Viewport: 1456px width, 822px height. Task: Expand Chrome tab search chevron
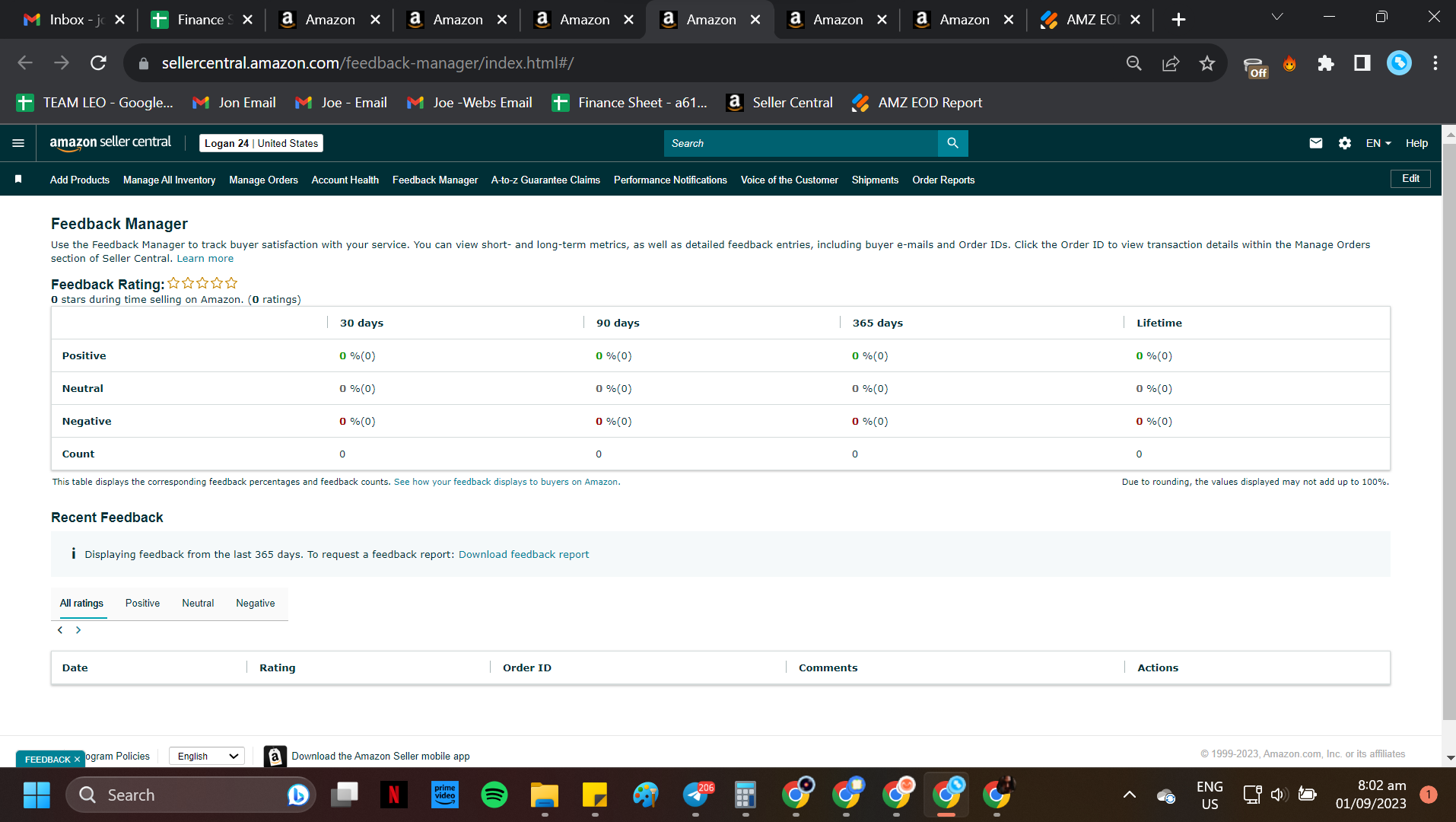tap(1277, 17)
